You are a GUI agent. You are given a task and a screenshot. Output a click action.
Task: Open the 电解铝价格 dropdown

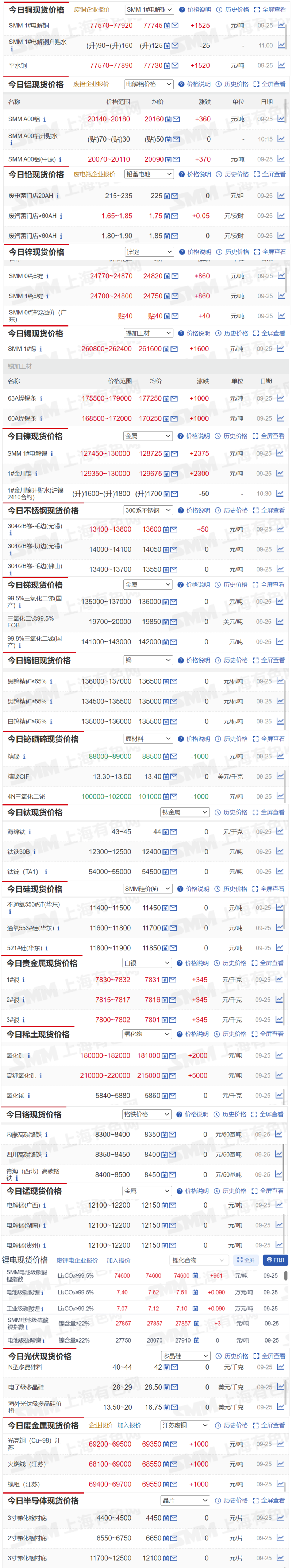[149, 84]
